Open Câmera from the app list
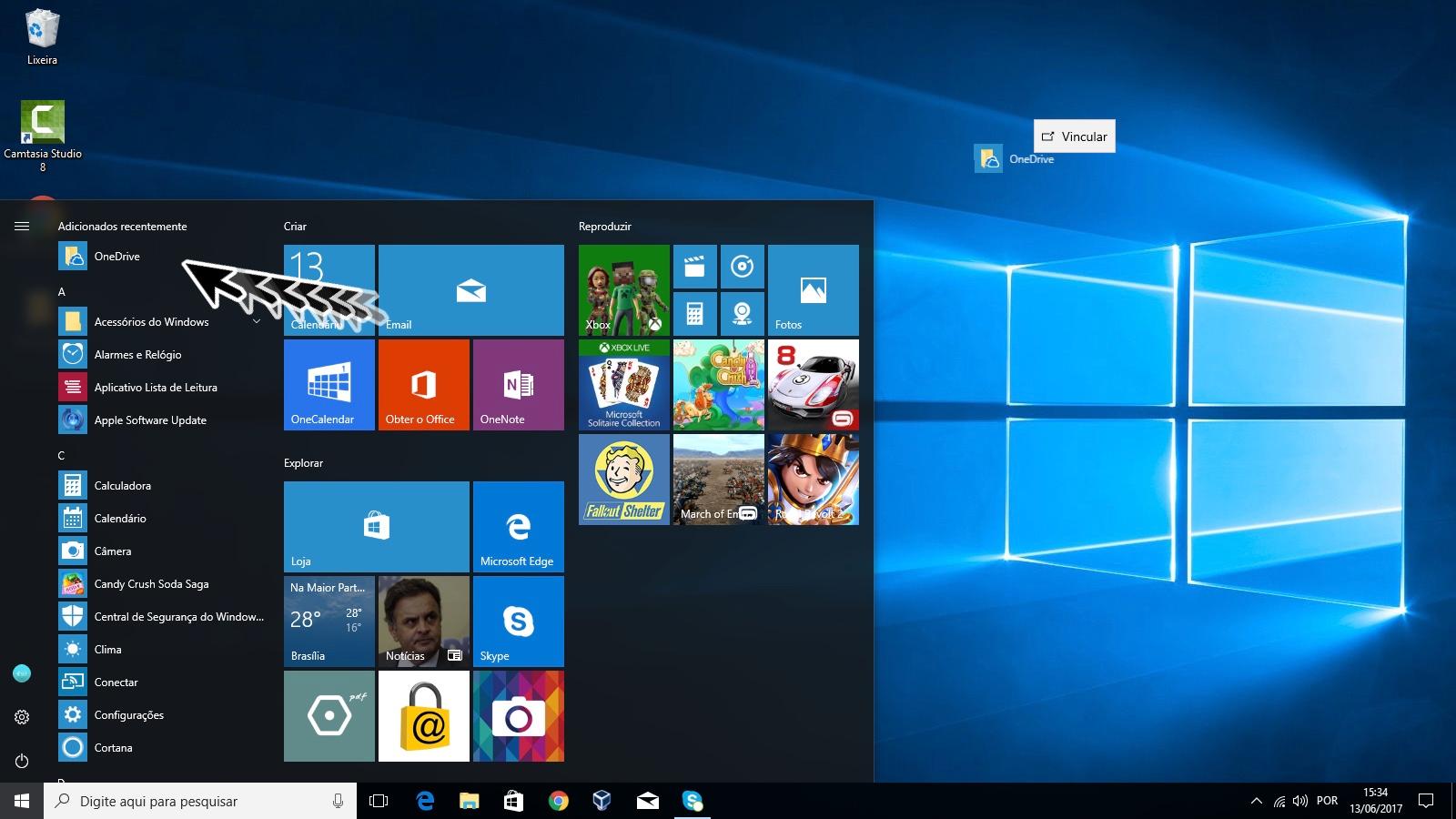Viewport: 1456px width, 819px height. tap(162, 551)
